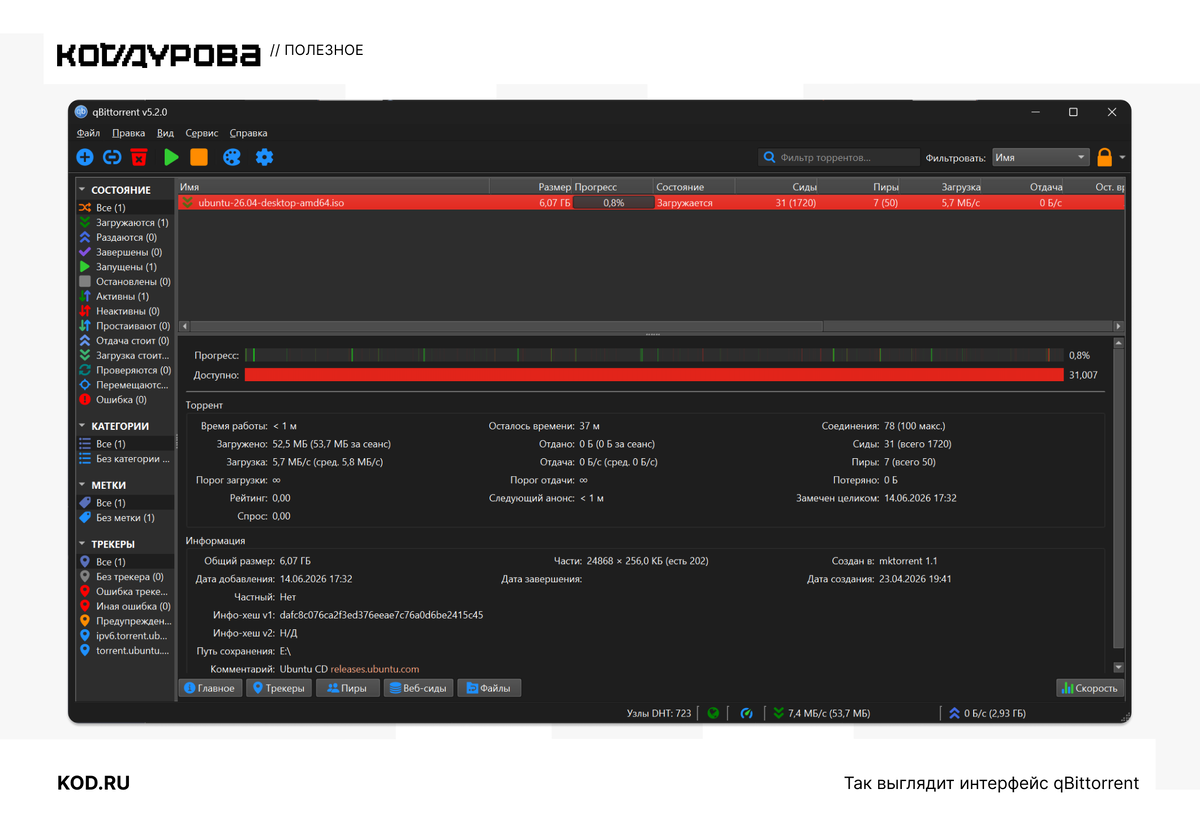Open releases.ubuntu.com comment link
This screenshot has width=1200, height=823.
pos(375,669)
